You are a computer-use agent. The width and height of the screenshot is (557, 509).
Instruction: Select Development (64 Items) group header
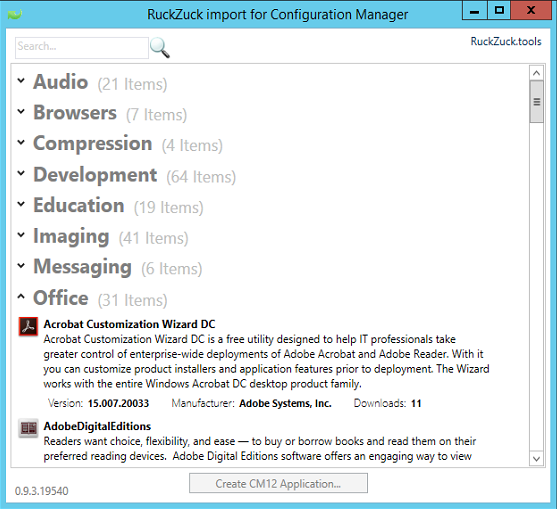[135, 175]
